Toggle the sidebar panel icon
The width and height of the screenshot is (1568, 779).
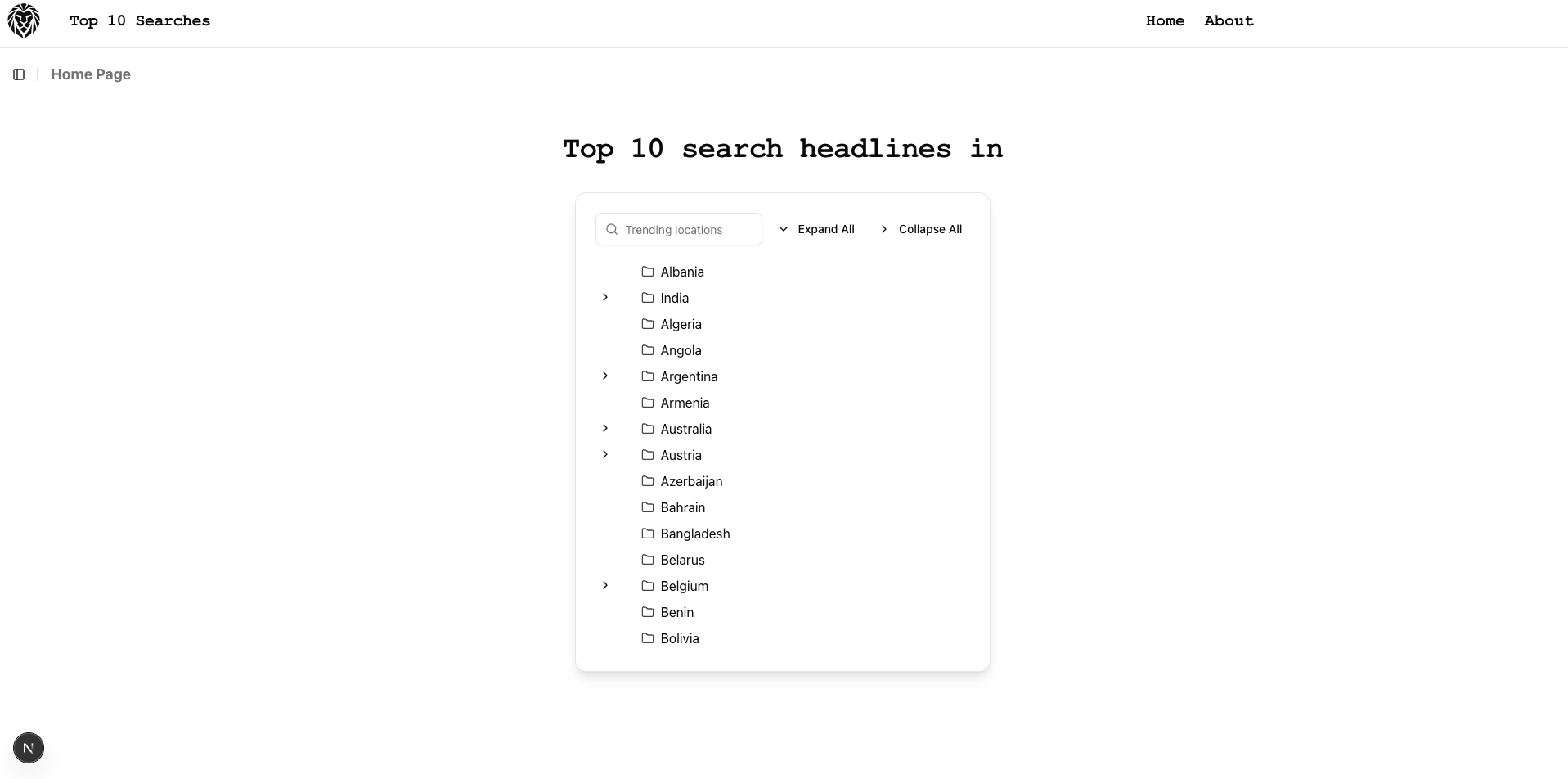coord(19,74)
